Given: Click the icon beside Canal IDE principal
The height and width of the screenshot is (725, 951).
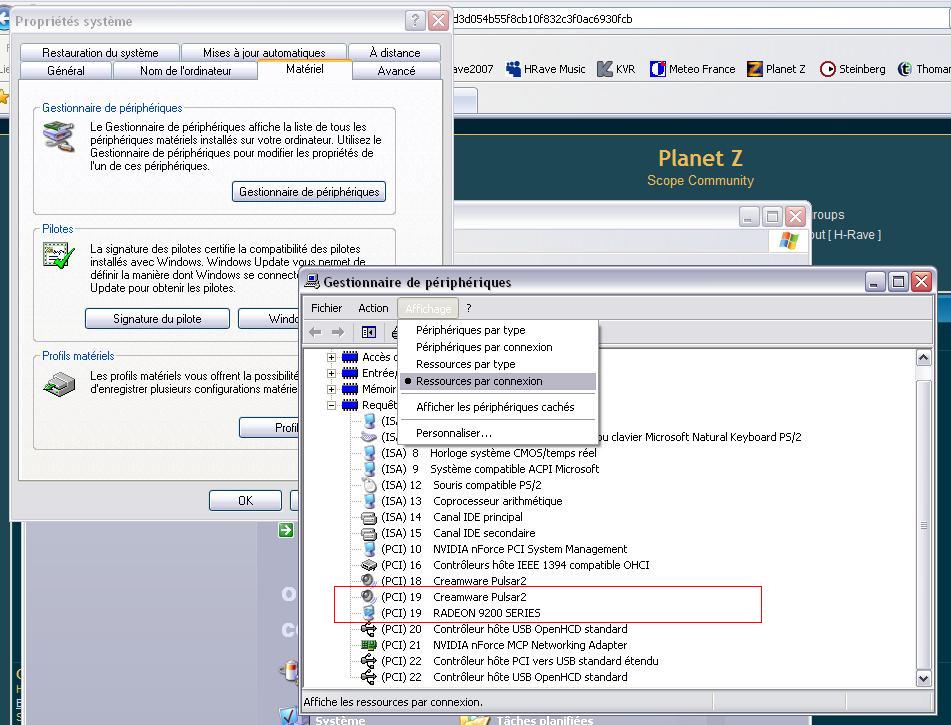Looking at the screenshot, I should click(x=369, y=518).
